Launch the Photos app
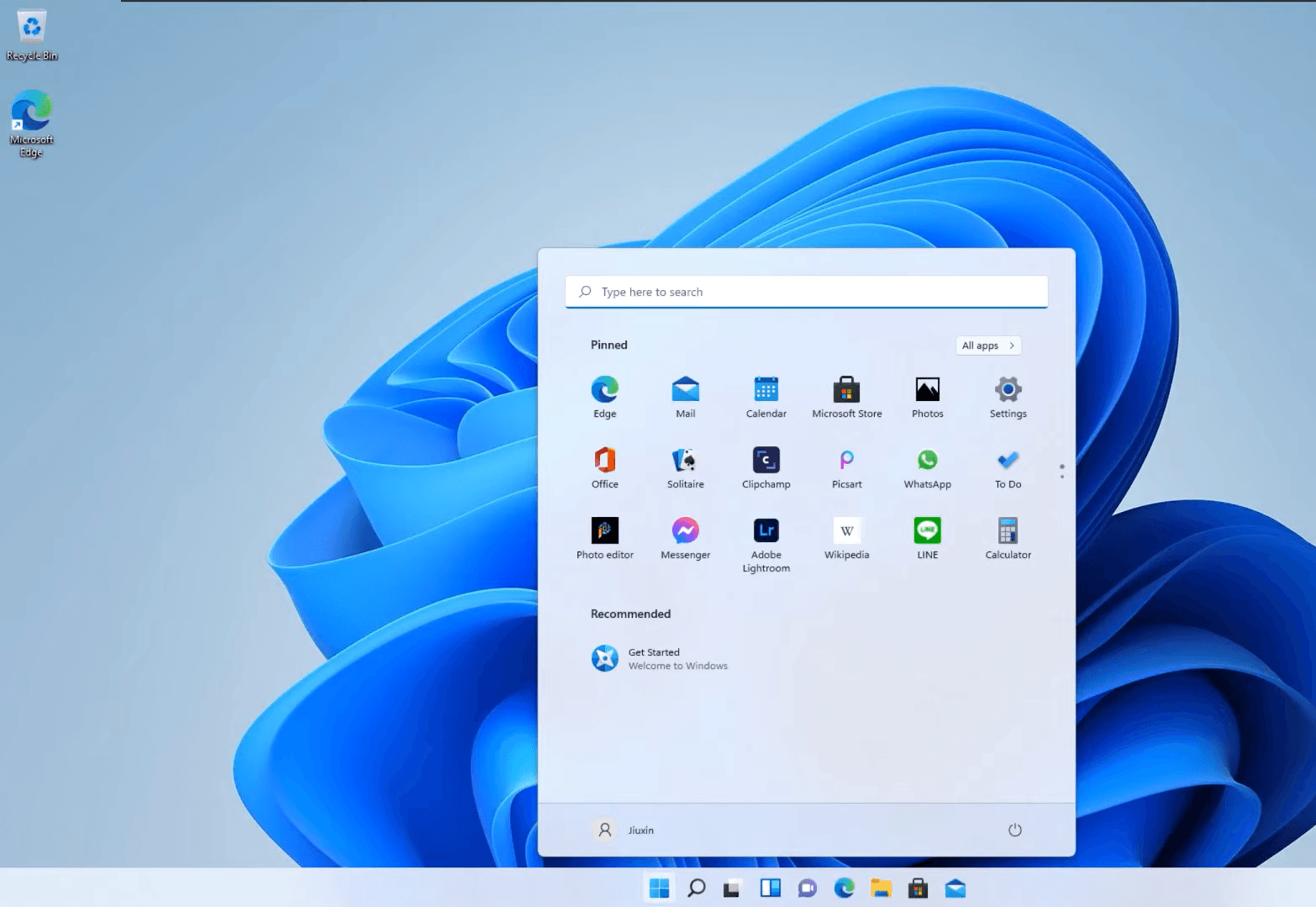The height and width of the screenshot is (907, 1316). pos(927,397)
